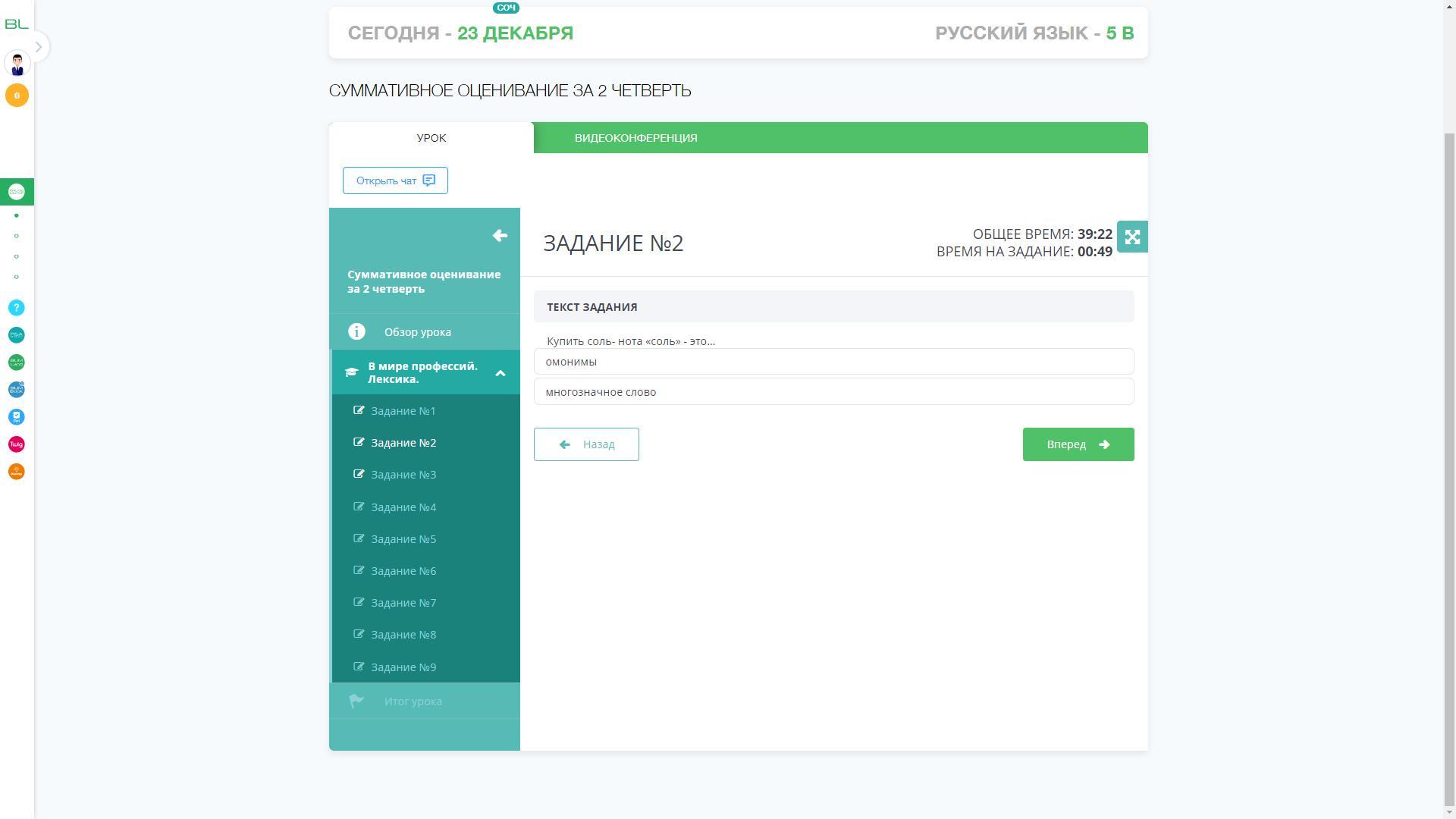Collapse lesson panel with back arrow
The image size is (1456, 819).
point(500,236)
